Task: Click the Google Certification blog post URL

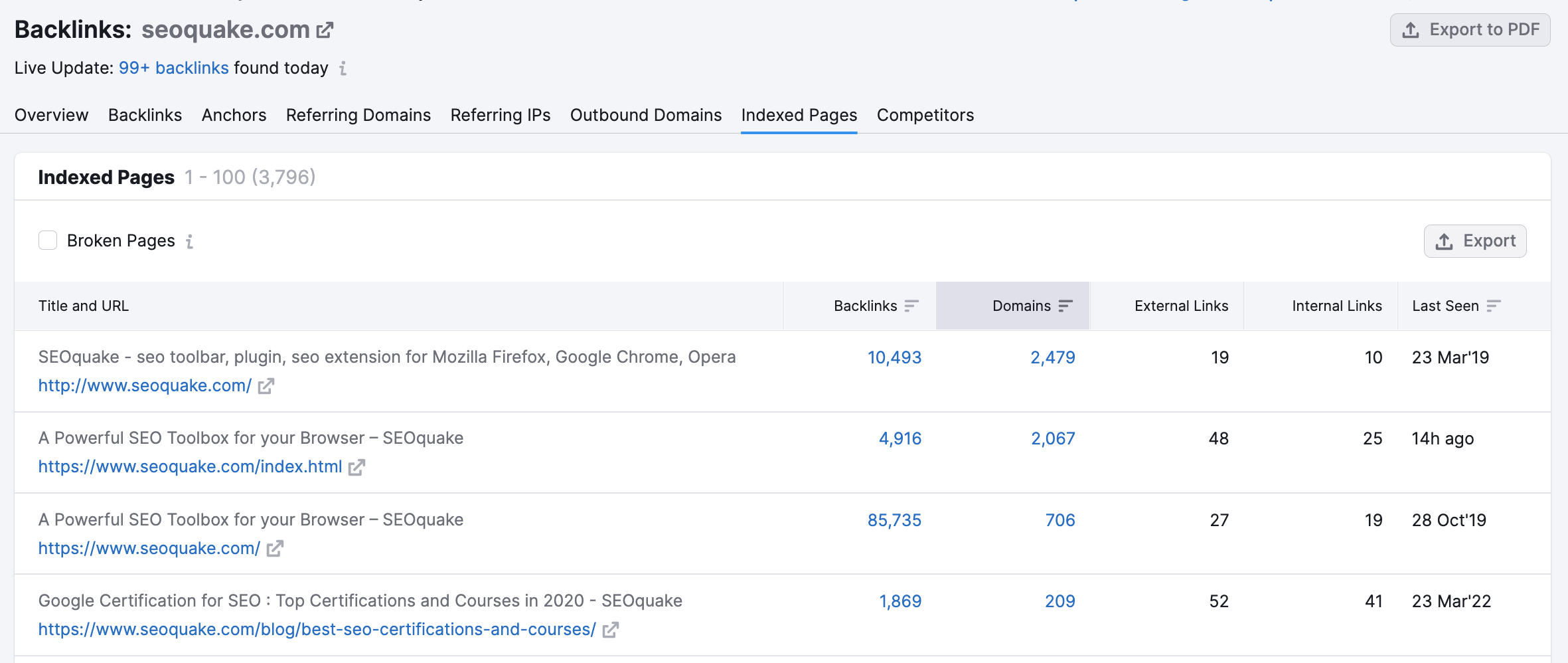Action: (317, 628)
